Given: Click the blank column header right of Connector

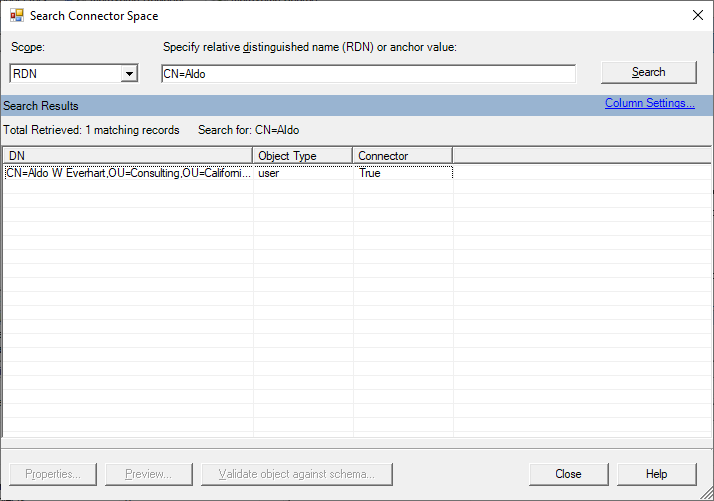Looking at the screenshot, I should click(580, 156).
